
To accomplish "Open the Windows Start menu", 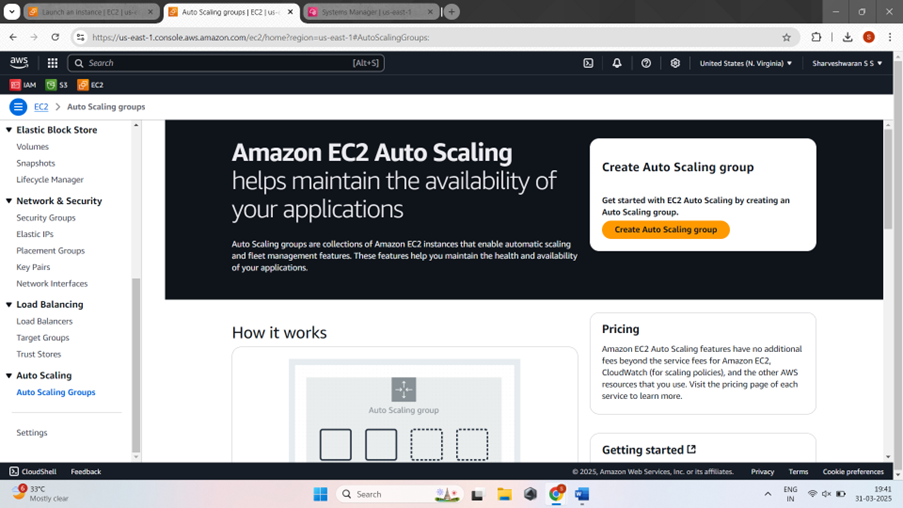I will pyautogui.click(x=320, y=494).
